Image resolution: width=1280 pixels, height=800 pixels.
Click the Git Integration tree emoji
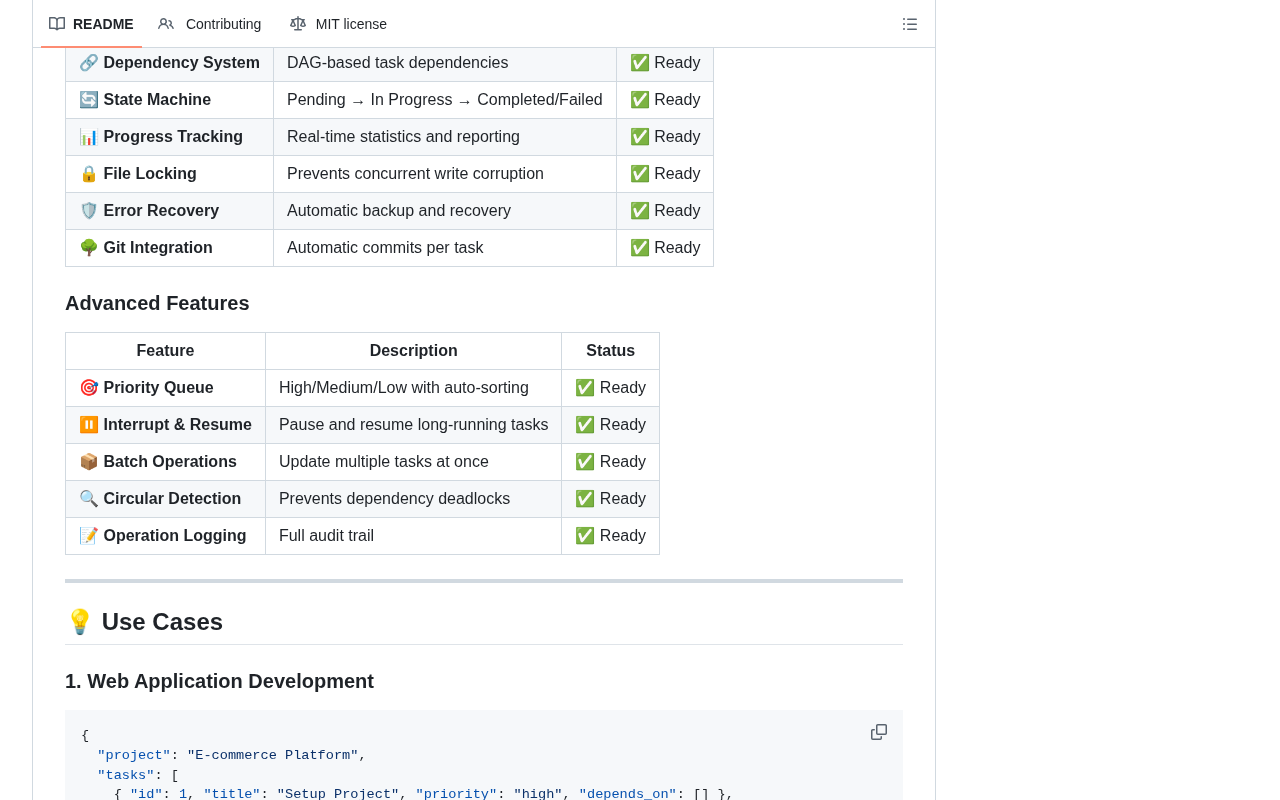pos(89,248)
